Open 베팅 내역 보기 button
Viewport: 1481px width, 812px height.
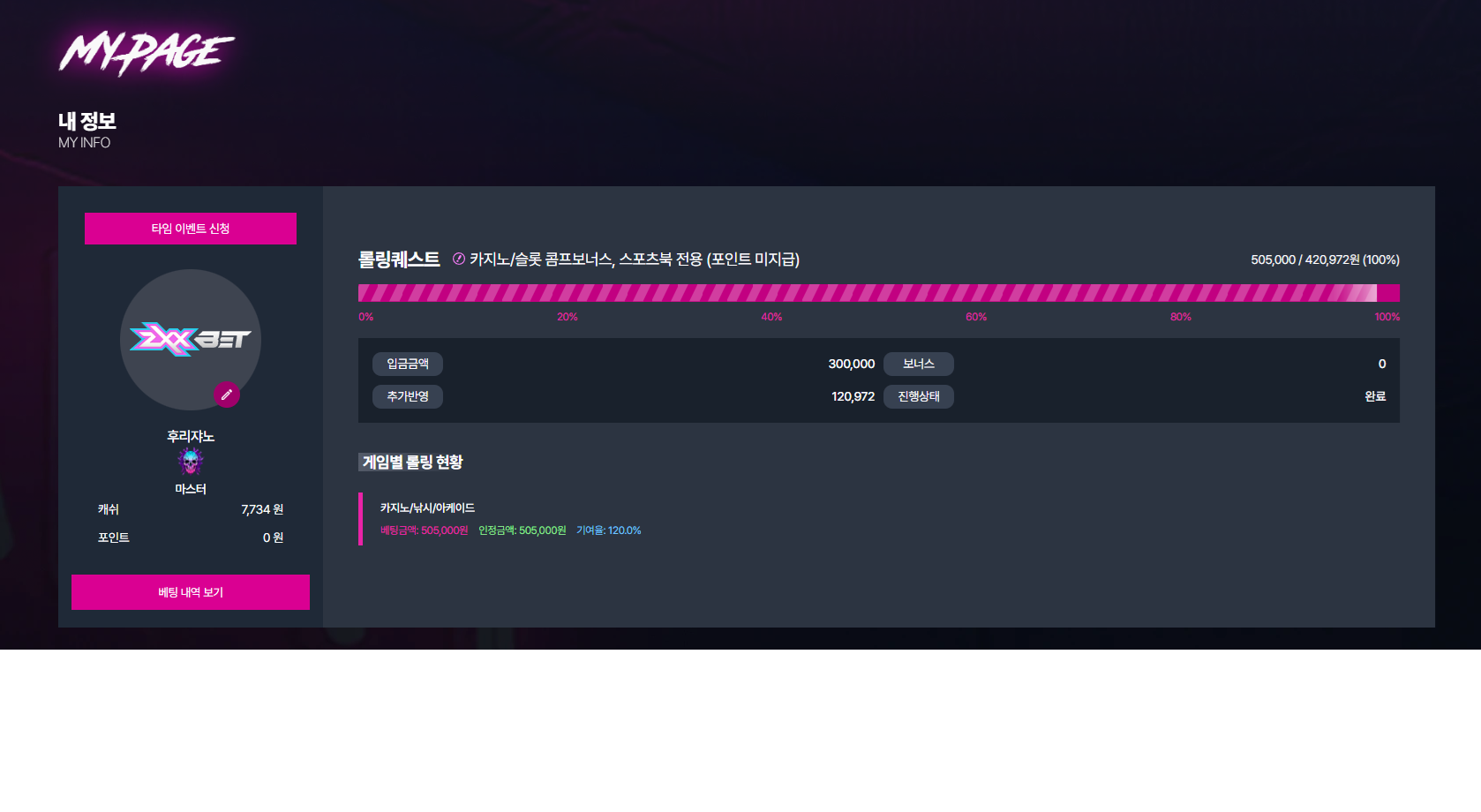(191, 592)
